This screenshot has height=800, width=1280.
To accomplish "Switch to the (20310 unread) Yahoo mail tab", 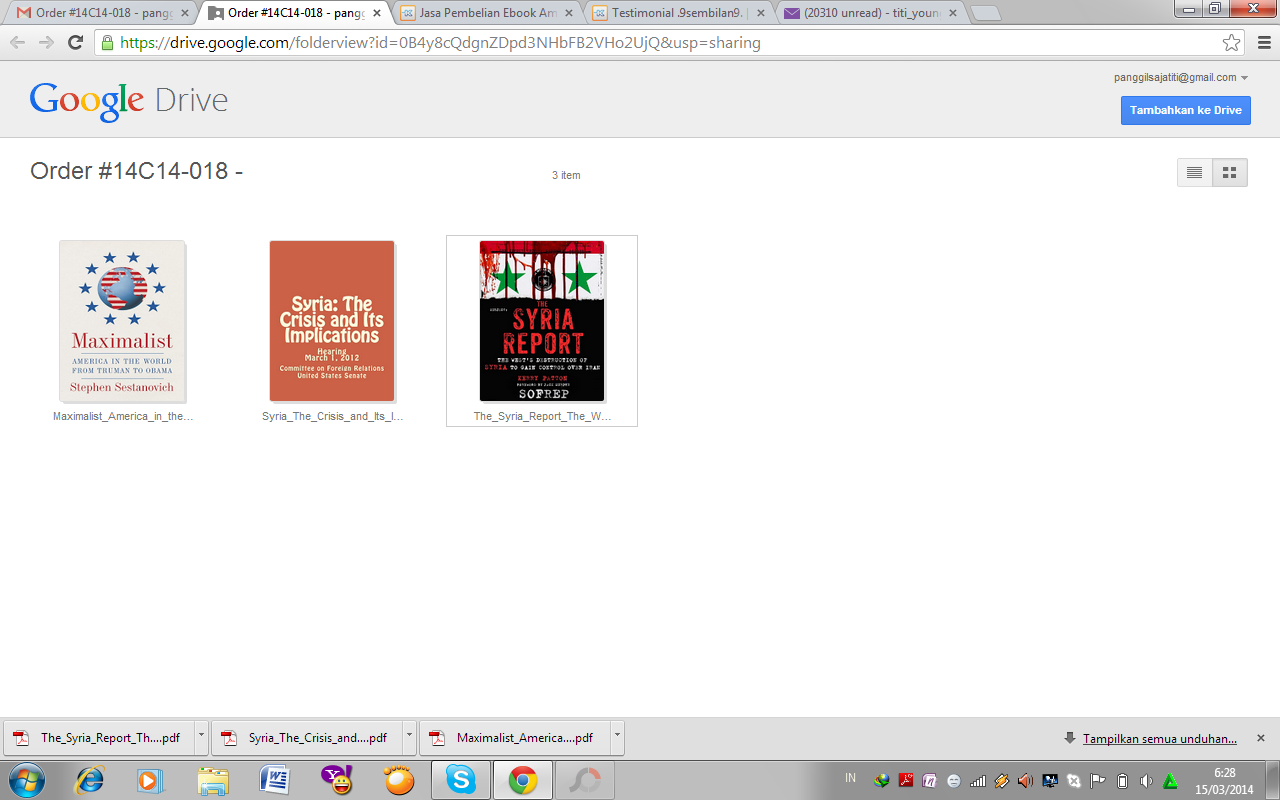I will pos(869,13).
